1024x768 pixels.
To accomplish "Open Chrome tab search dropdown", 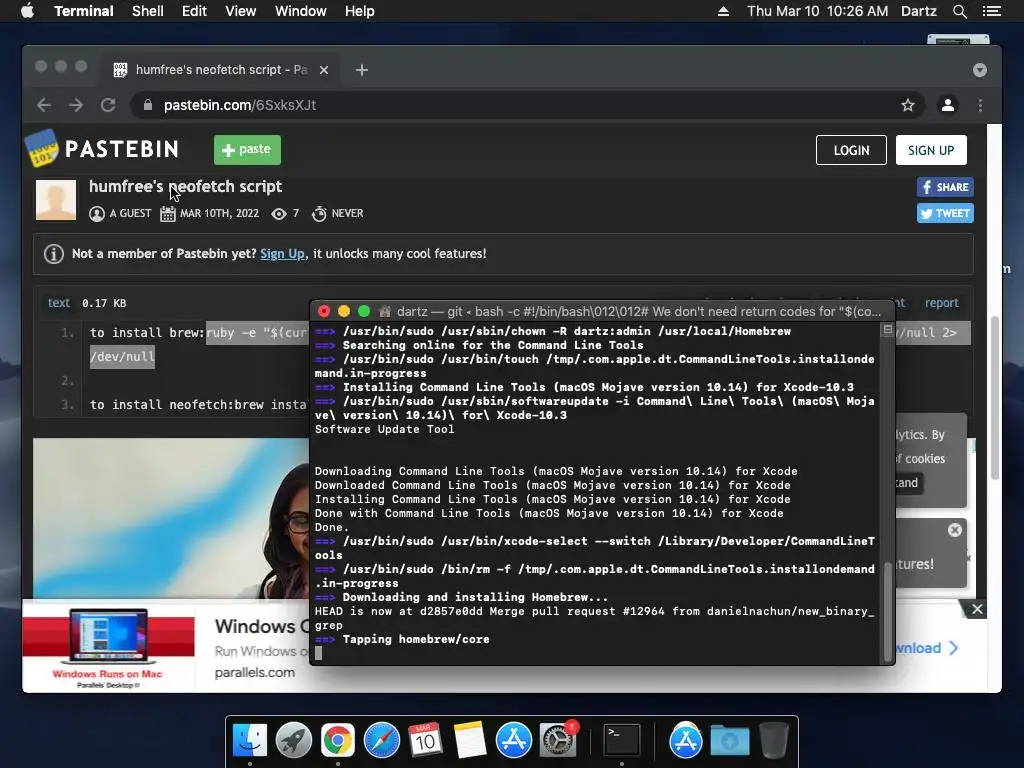I will click(x=980, y=70).
